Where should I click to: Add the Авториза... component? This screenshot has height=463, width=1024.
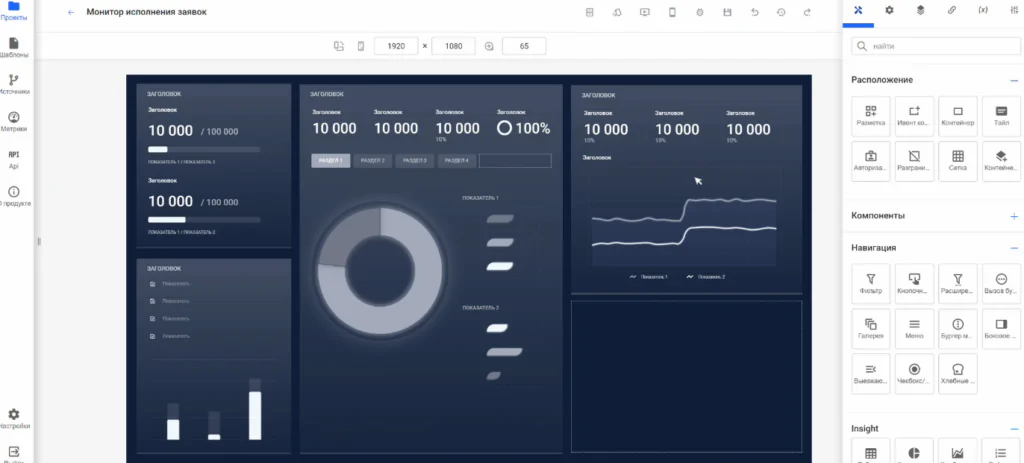tap(871, 161)
